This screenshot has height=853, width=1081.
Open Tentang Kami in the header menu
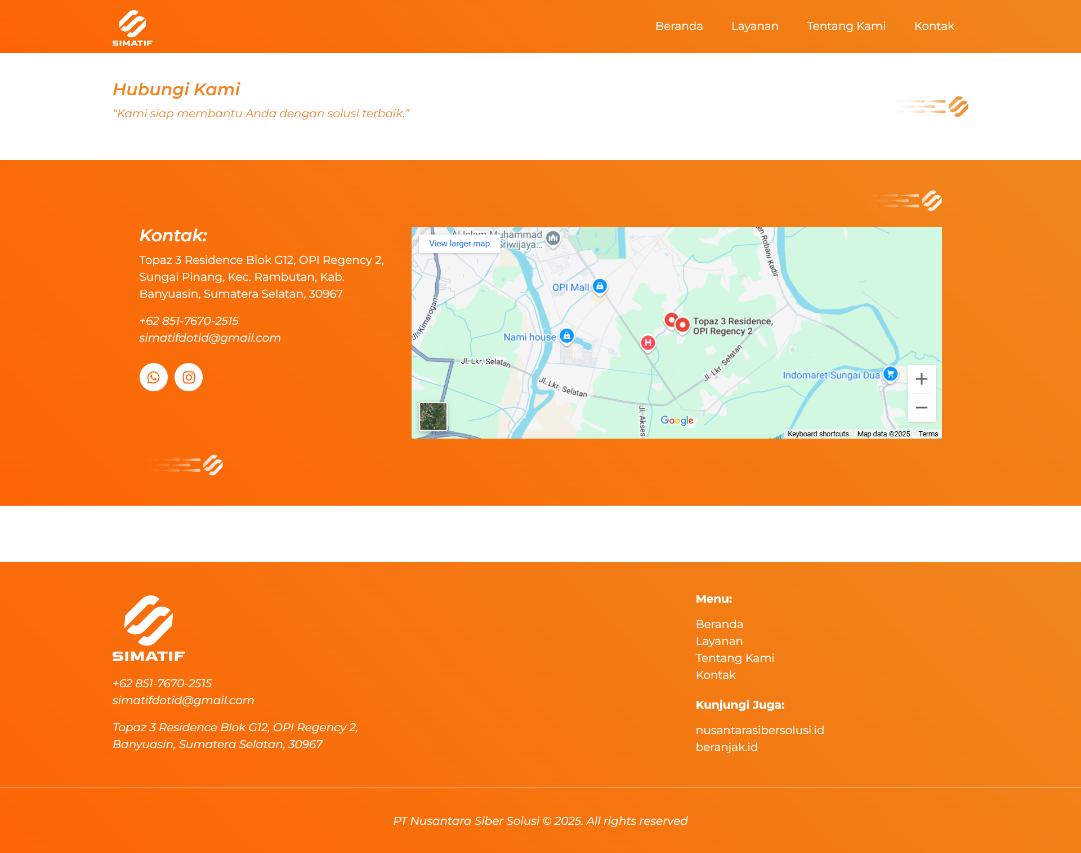pyautogui.click(x=846, y=26)
